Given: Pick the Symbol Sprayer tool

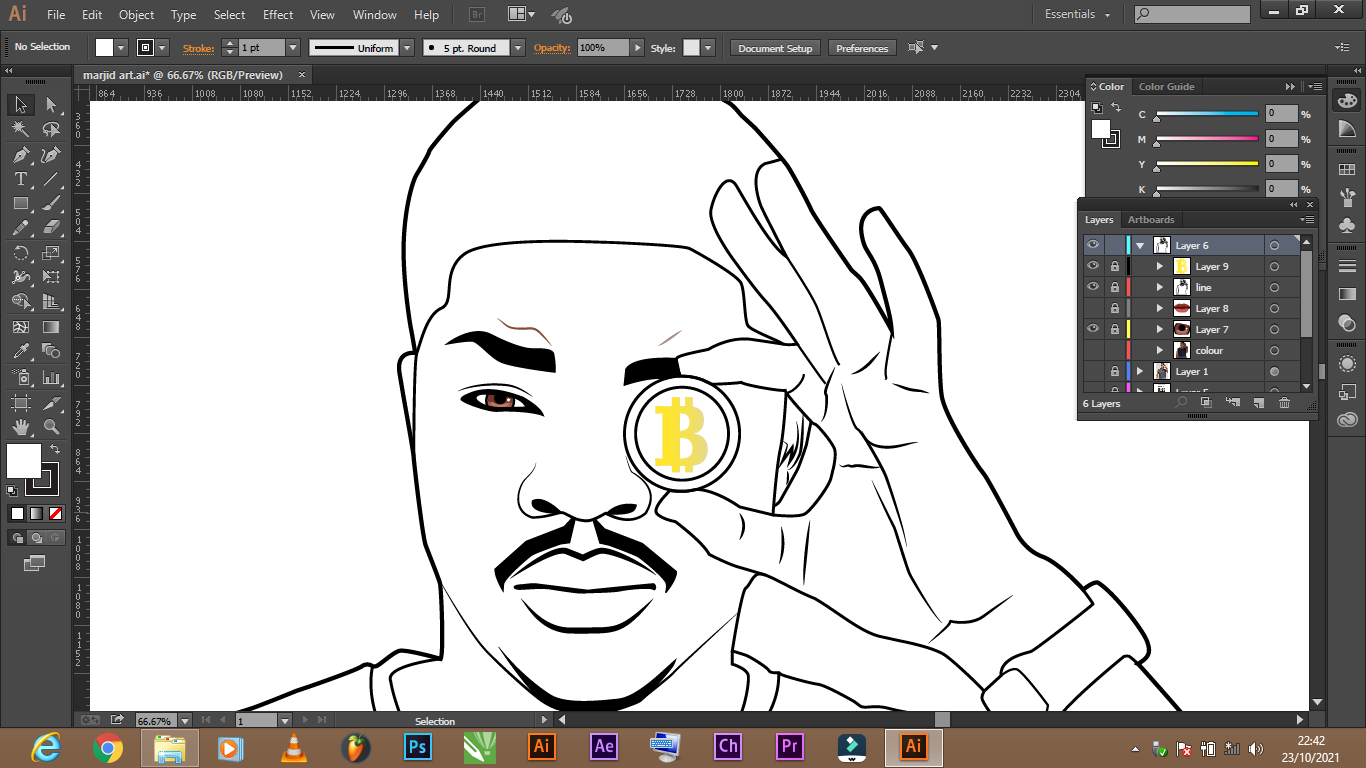Looking at the screenshot, I should pyautogui.click(x=20, y=377).
